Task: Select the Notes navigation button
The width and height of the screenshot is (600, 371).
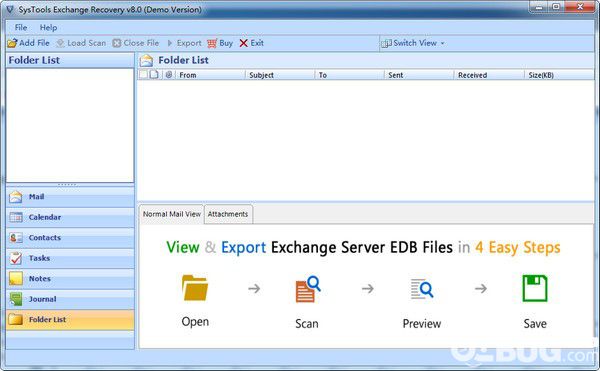Action: click(70, 279)
